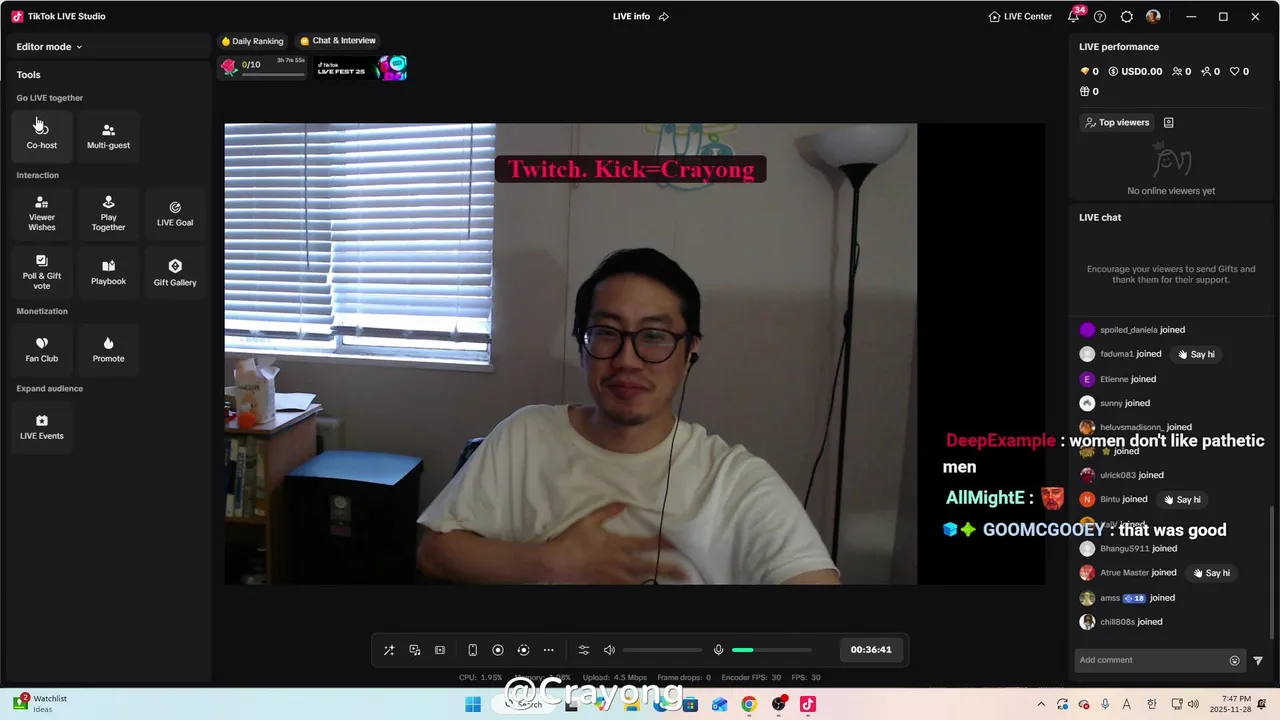Click the LIVE info title
Image resolution: width=1280 pixels, height=720 pixels.
[x=631, y=17]
